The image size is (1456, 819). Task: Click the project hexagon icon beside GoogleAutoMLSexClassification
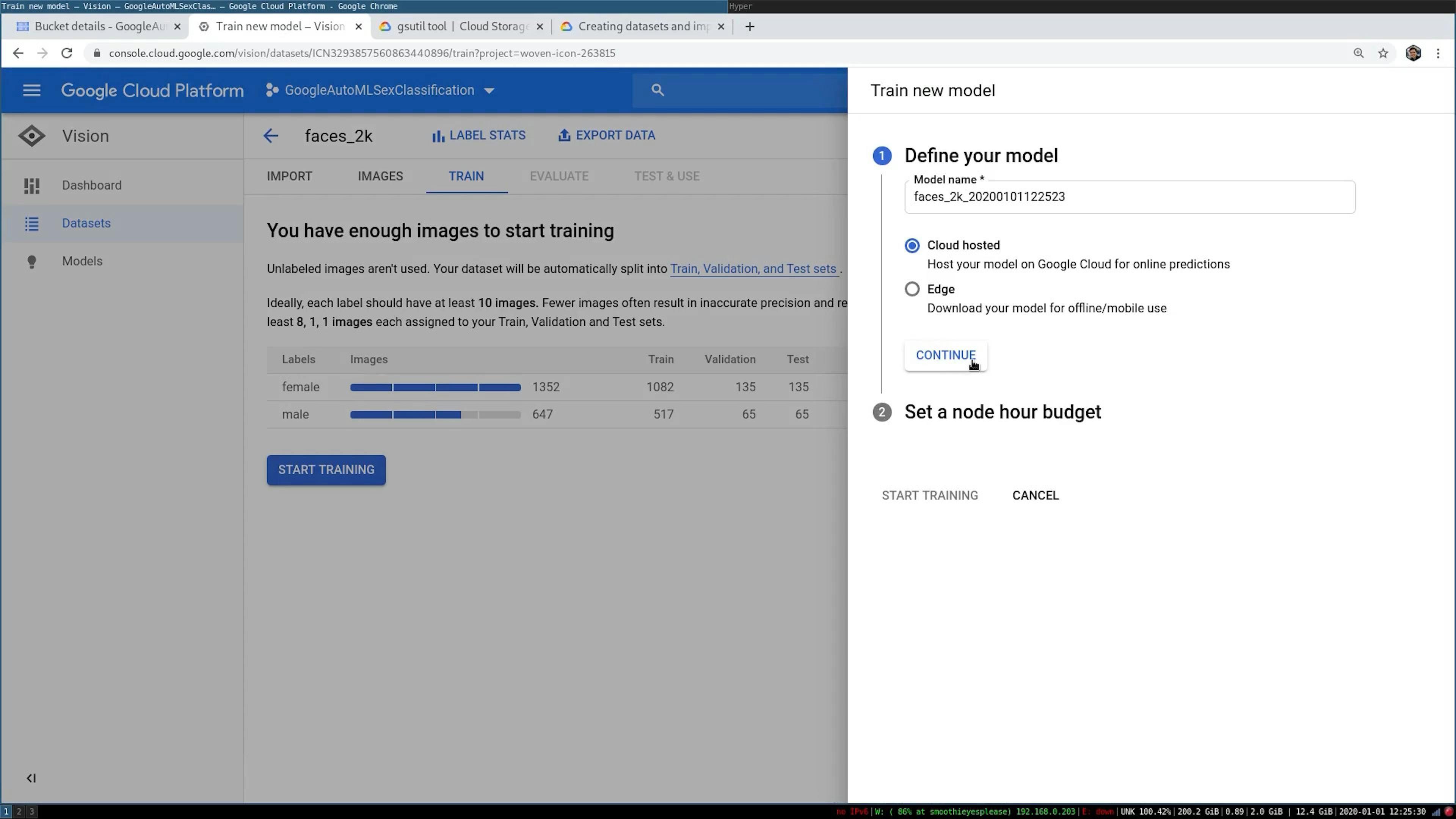pyautogui.click(x=272, y=90)
